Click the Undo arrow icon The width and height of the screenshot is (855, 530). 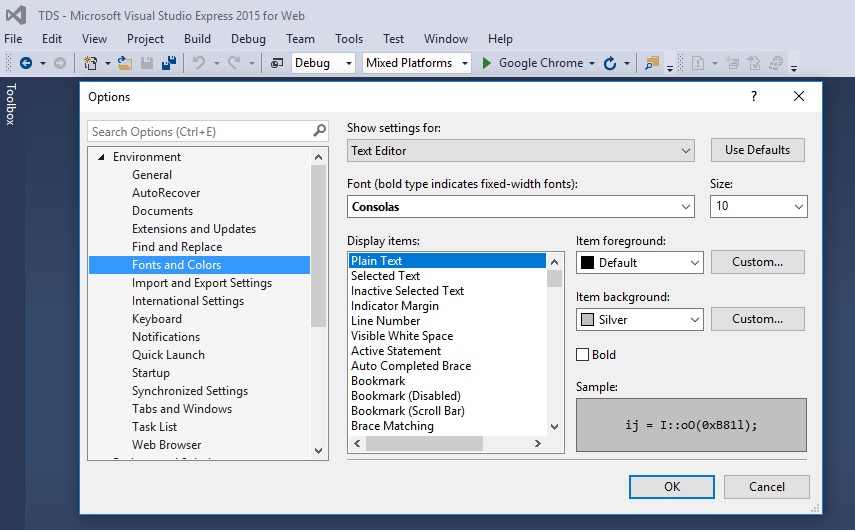(x=199, y=63)
